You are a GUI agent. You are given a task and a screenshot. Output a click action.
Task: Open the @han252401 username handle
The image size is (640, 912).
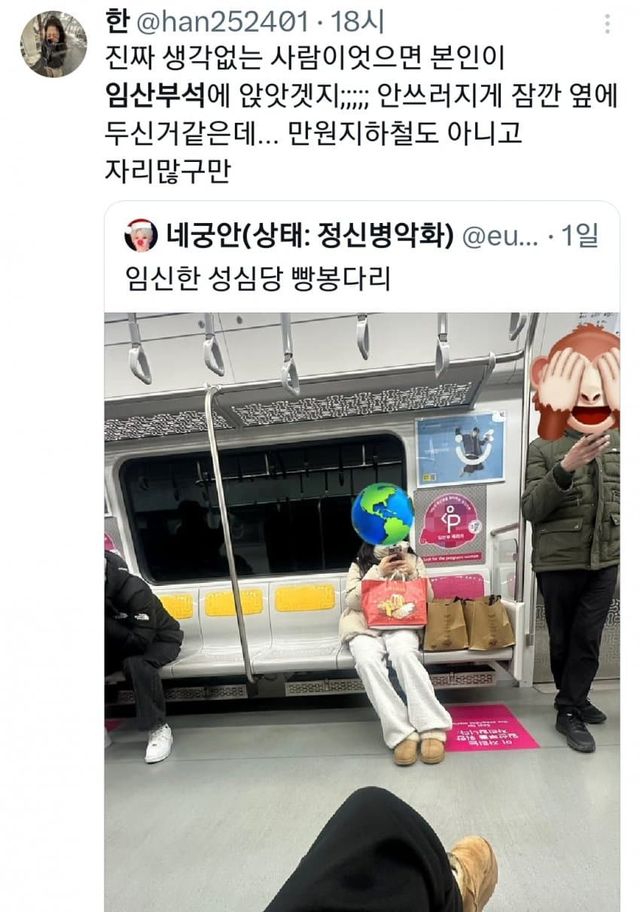pos(223,23)
